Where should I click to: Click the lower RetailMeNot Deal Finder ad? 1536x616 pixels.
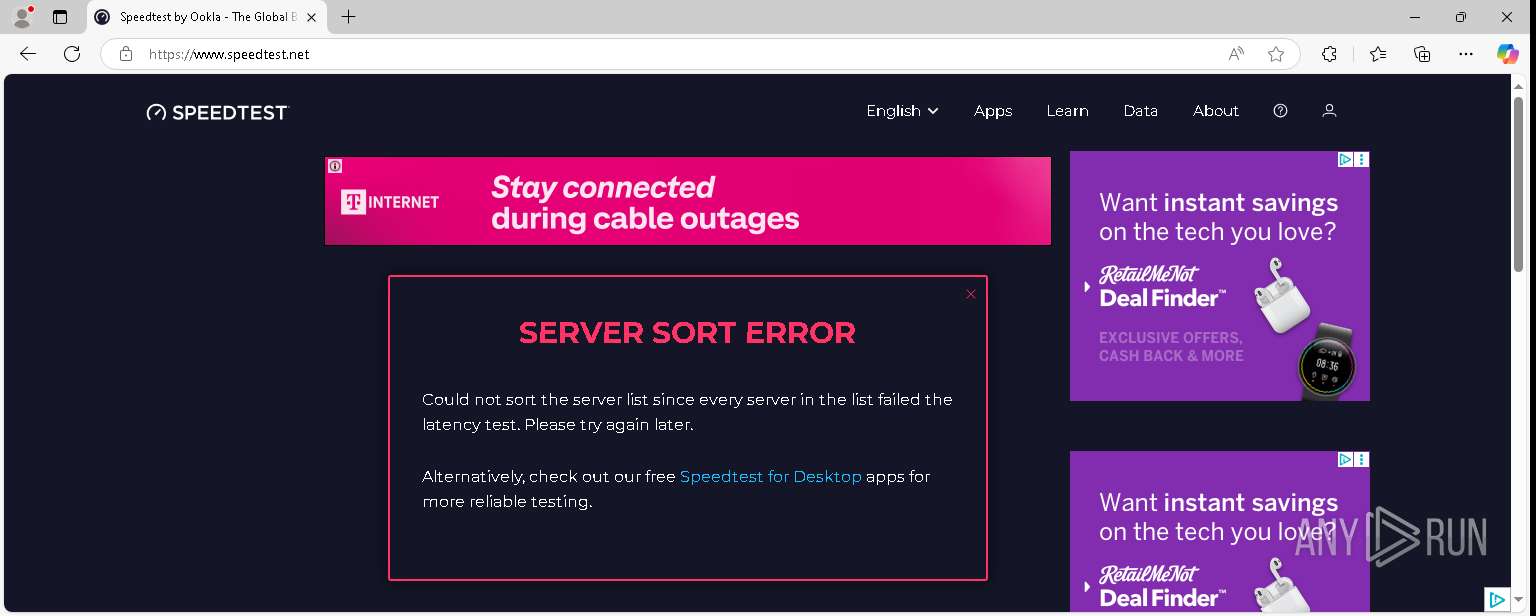[1220, 531]
